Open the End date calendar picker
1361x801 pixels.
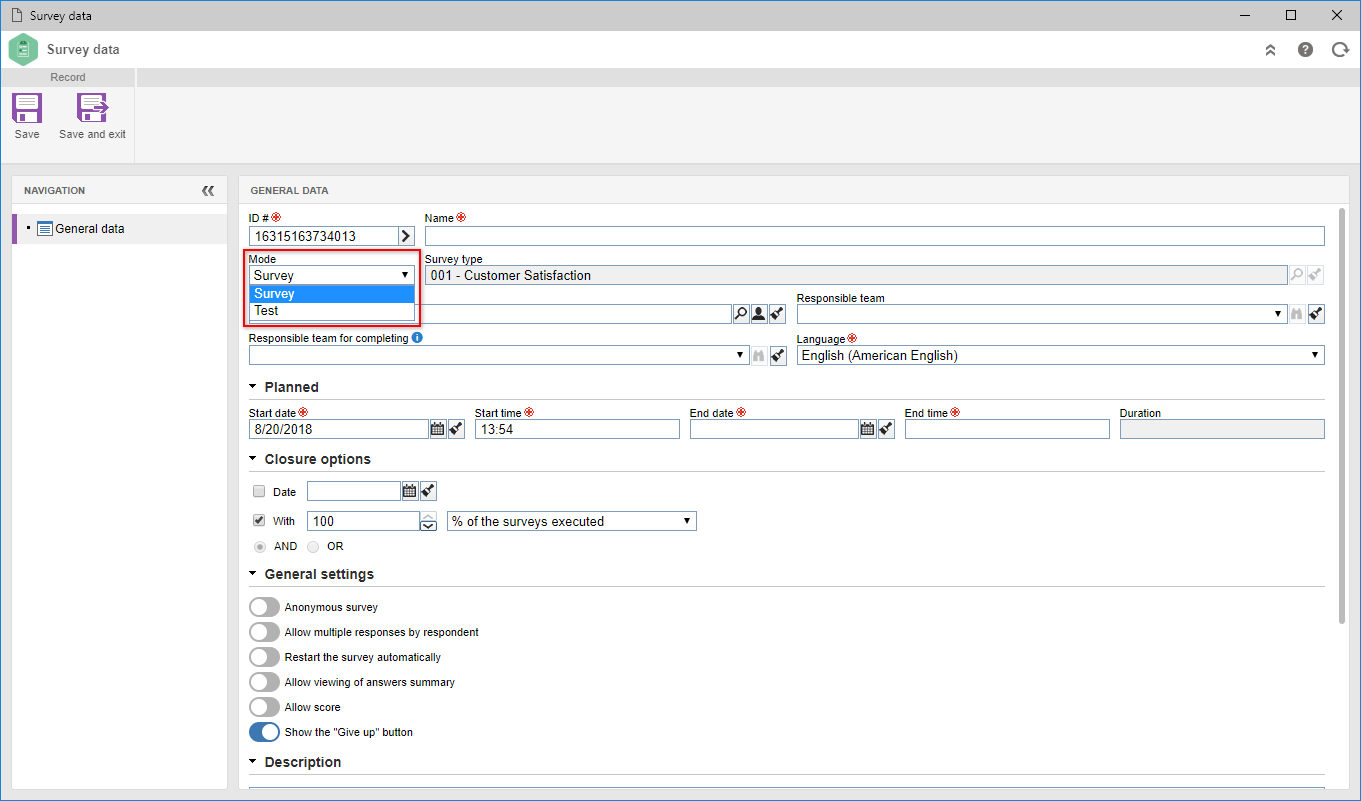click(868, 429)
